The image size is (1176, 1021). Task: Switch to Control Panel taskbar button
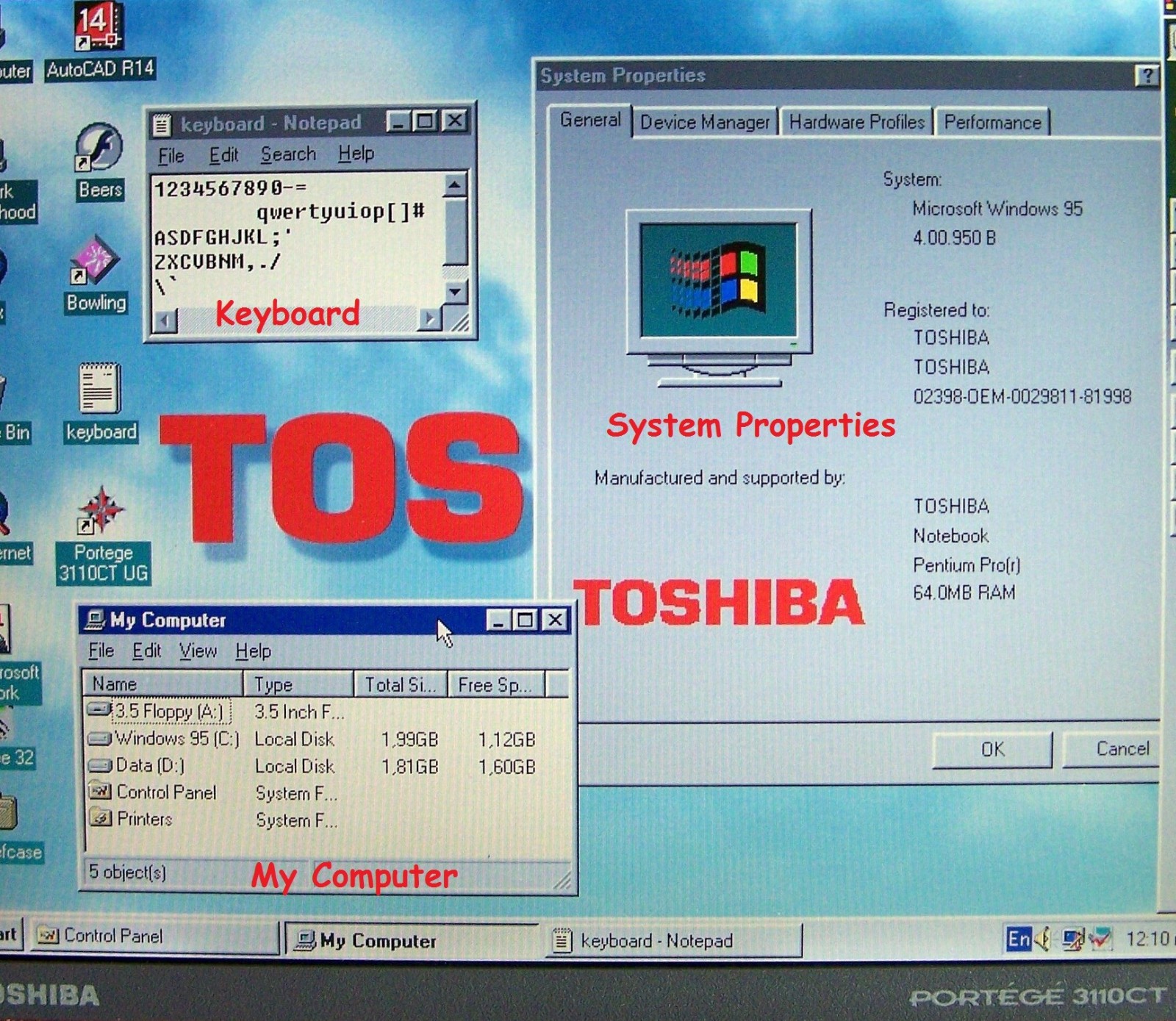154,936
